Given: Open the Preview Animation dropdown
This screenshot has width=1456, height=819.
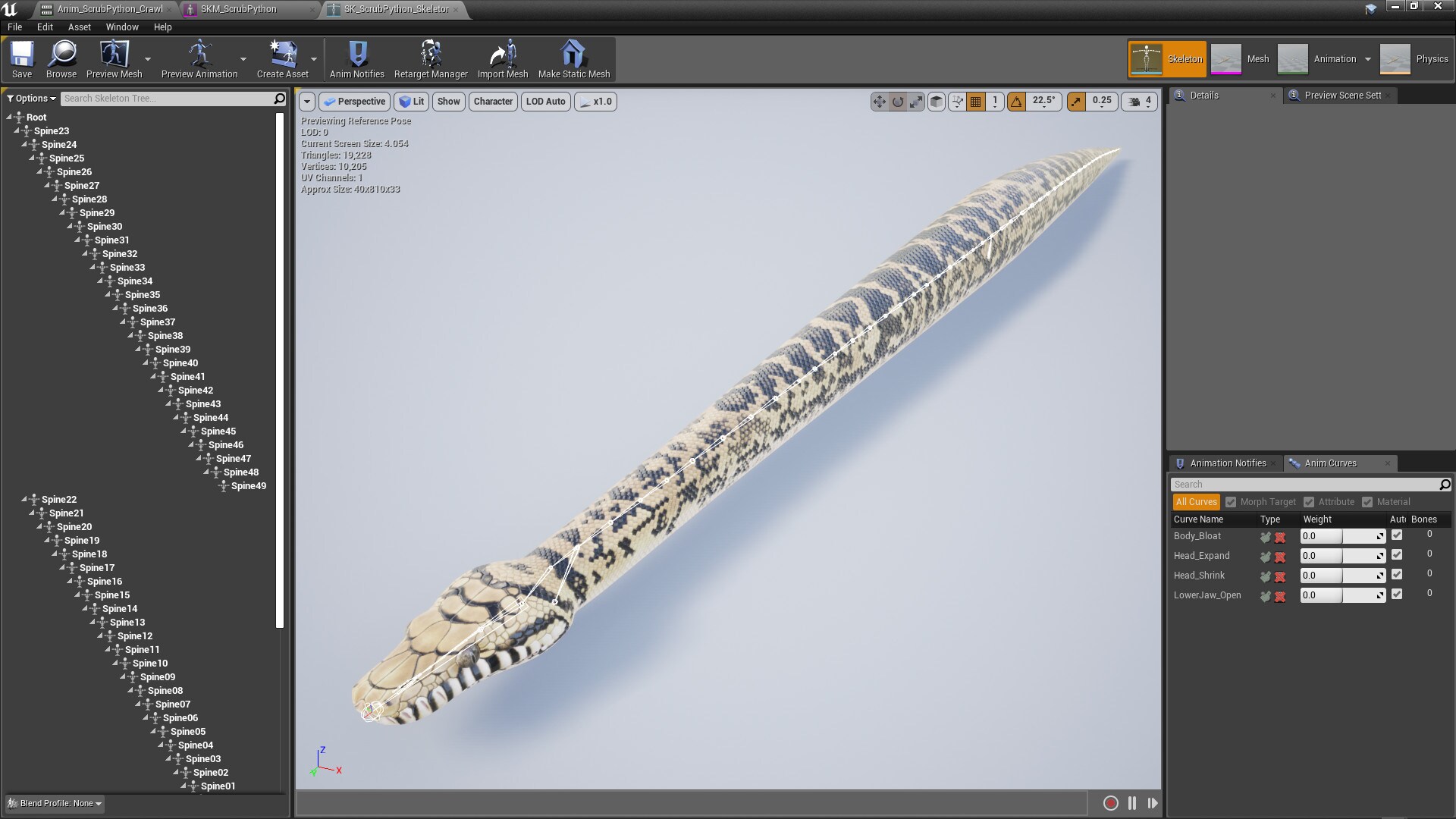Looking at the screenshot, I should 243,59.
